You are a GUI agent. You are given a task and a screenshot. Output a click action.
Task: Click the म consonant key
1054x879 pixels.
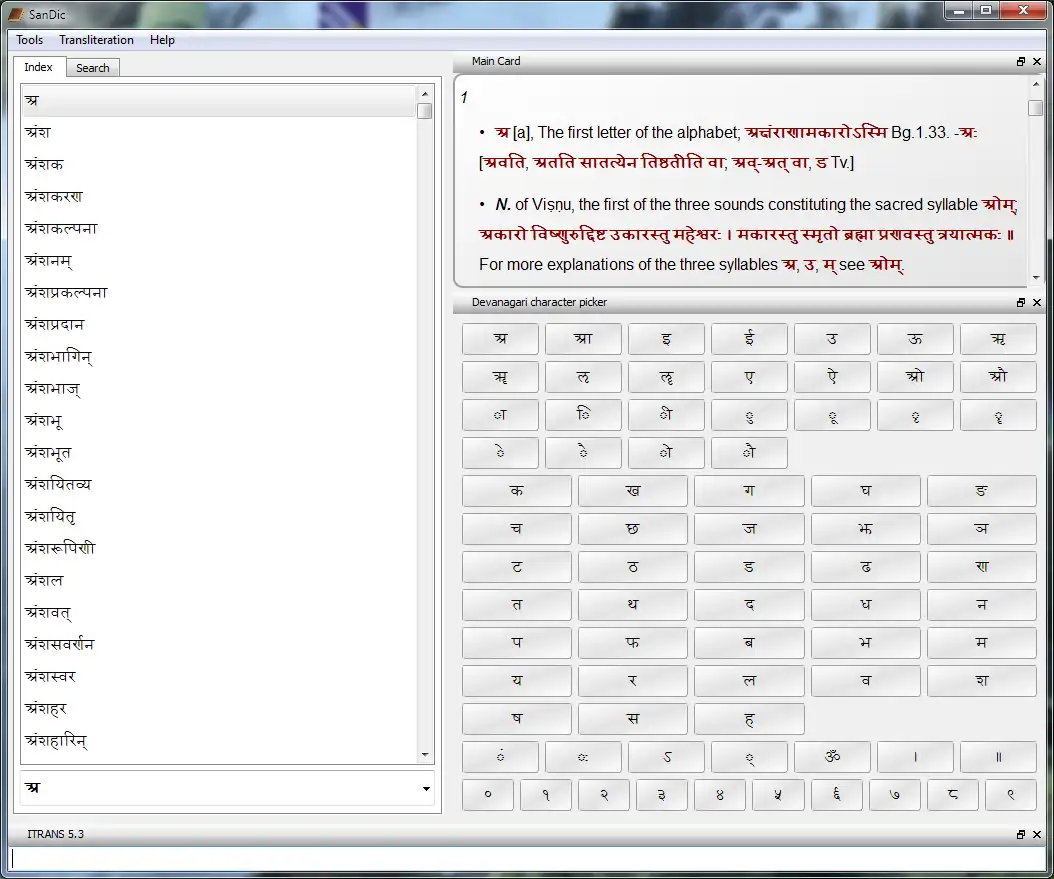[x=981, y=642]
